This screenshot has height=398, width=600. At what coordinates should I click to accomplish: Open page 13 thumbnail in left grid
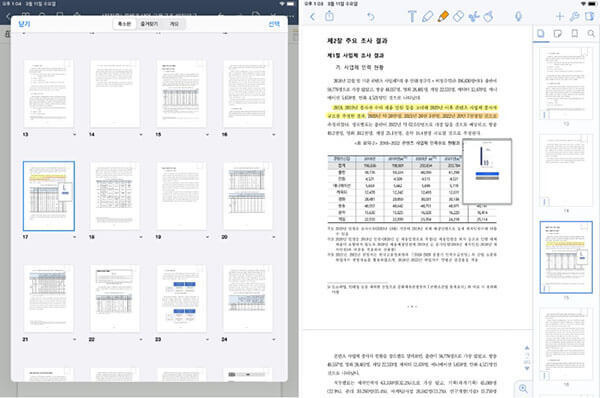tap(48, 94)
